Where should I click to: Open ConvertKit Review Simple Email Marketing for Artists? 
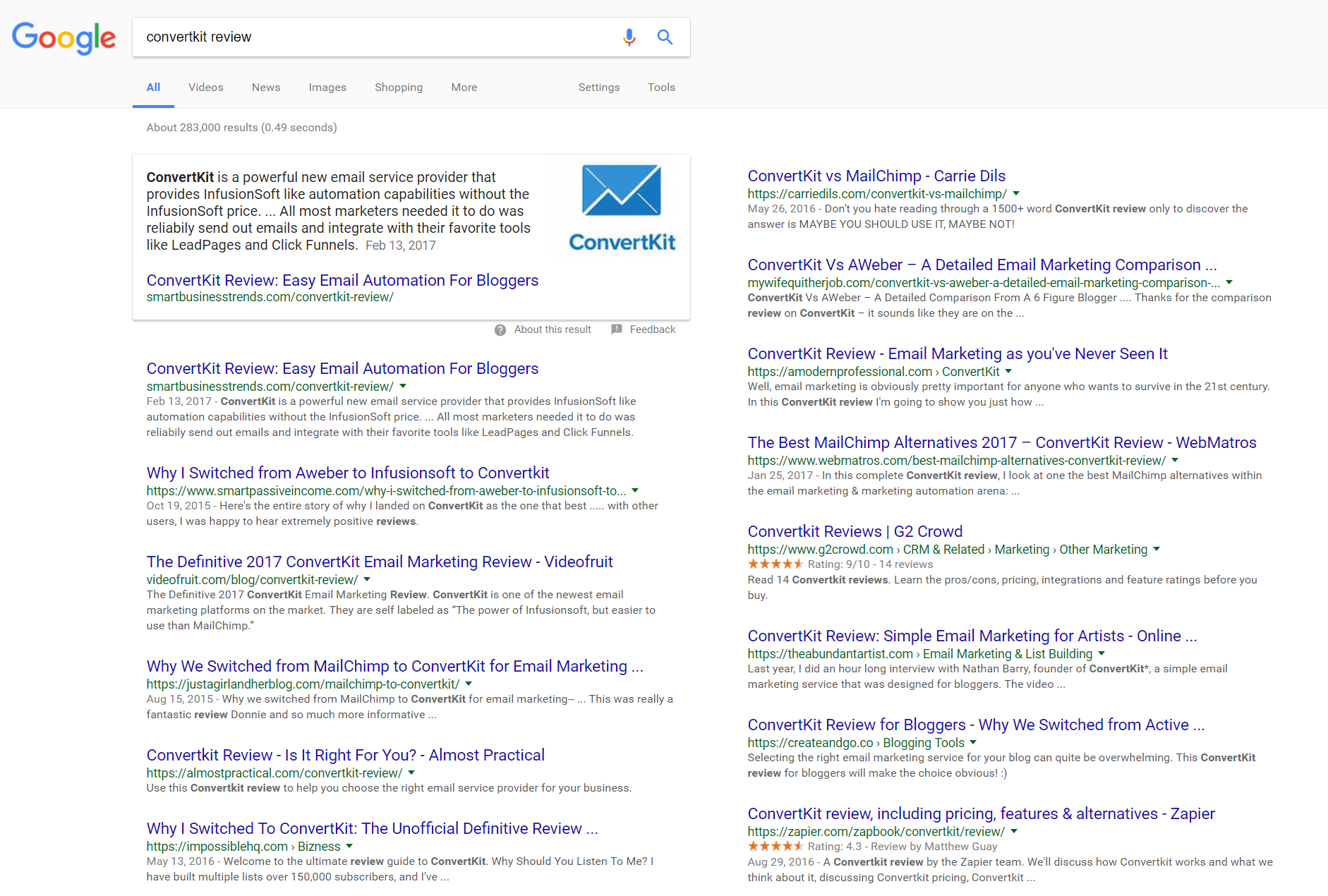coord(972,636)
